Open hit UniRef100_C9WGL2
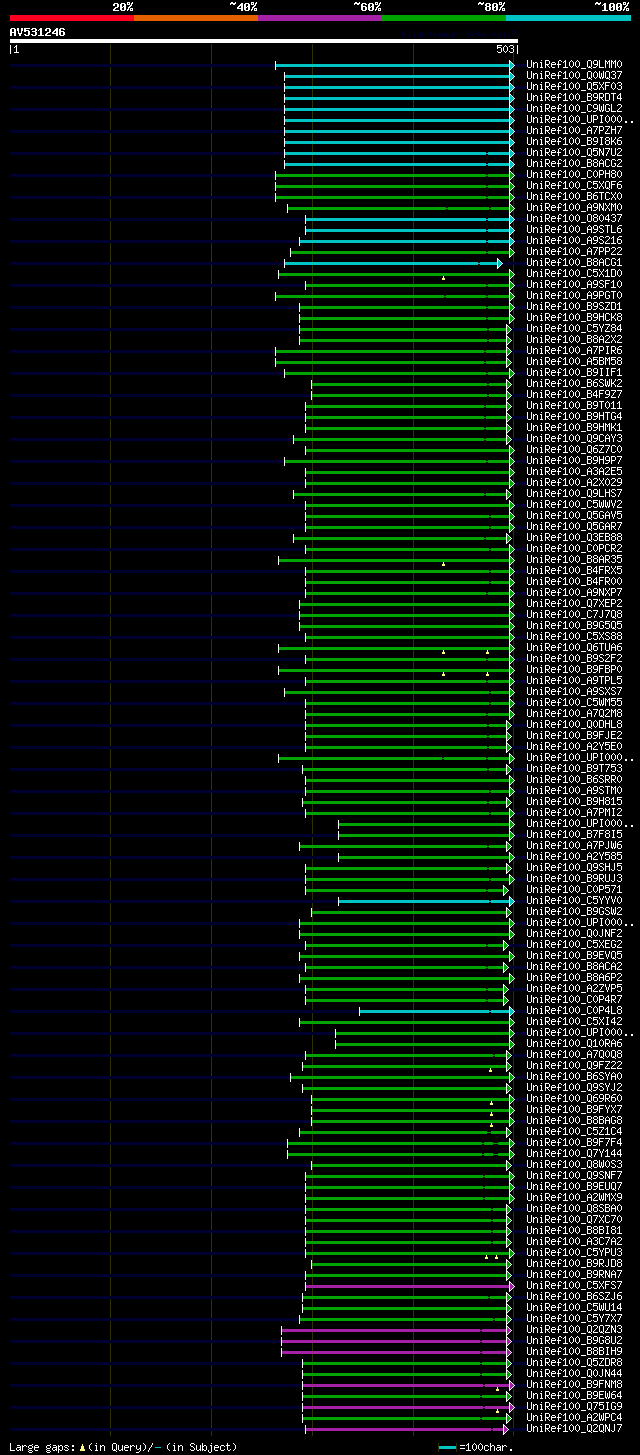The width and height of the screenshot is (640, 1455). point(574,108)
